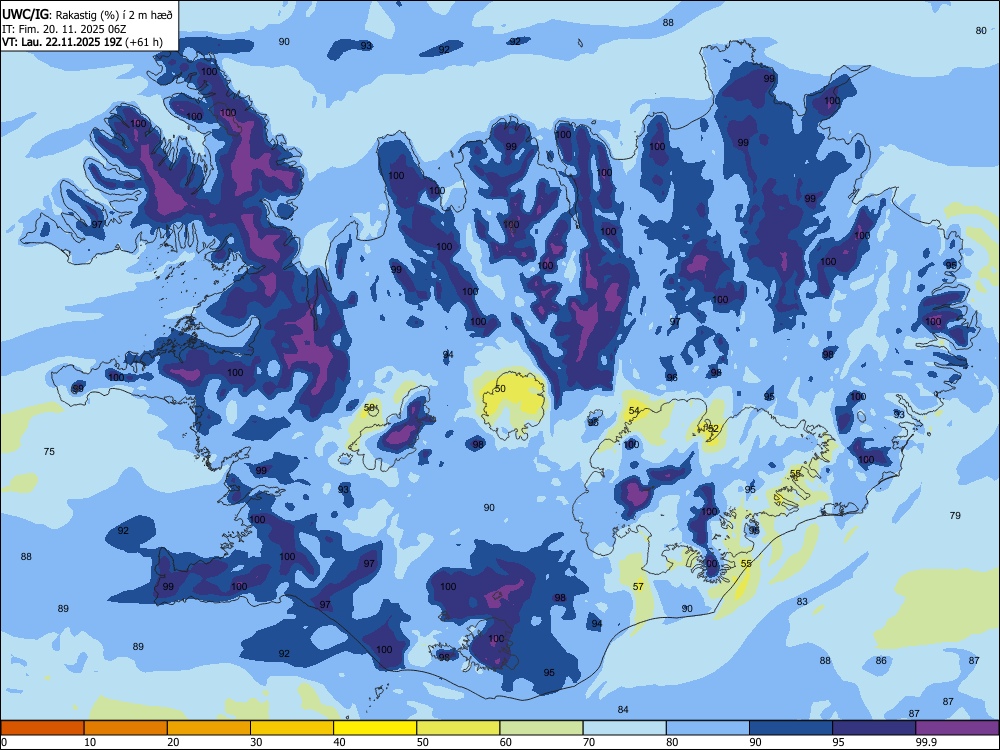This screenshot has width=1000, height=750.
Task: Click the '56' humidity value label
Action: point(795,474)
